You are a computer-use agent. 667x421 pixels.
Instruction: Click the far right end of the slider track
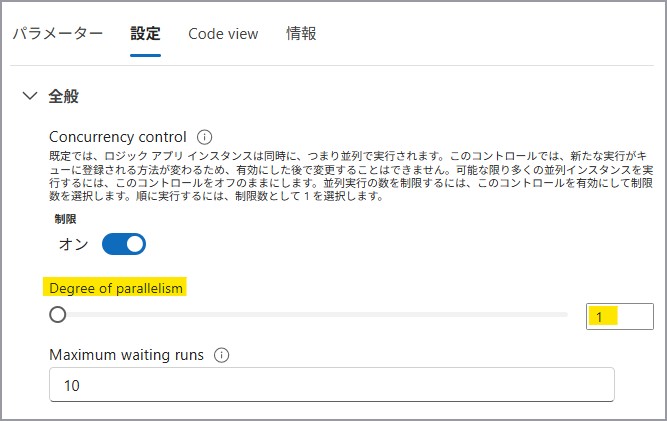point(565,315)
